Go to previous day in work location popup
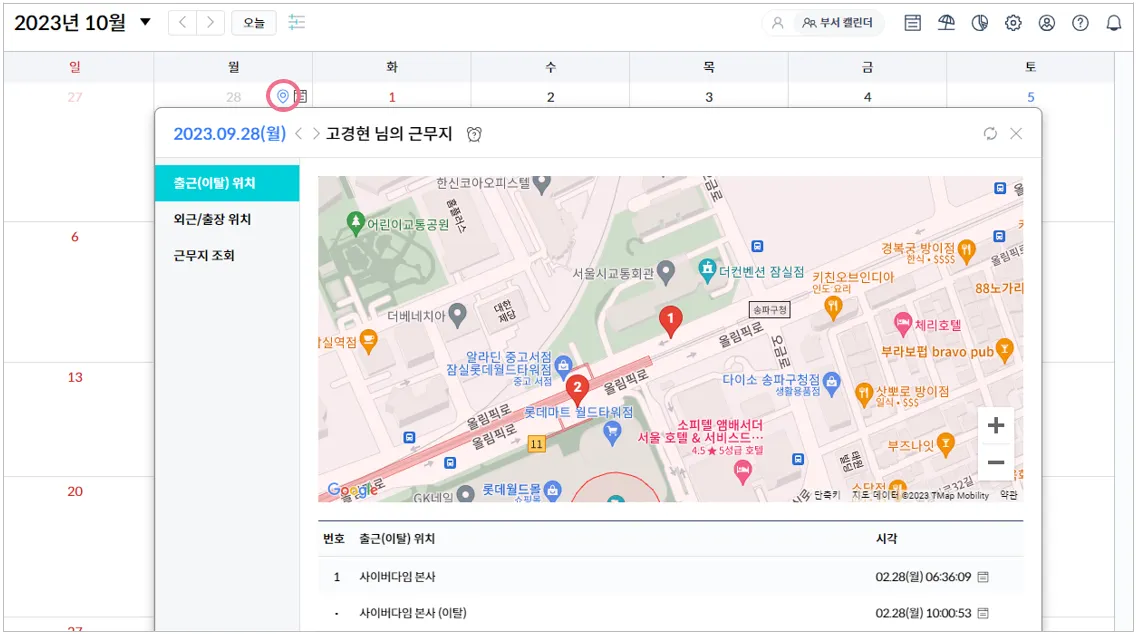Image resolution: width=1139 pixels, height=634 pixels. point(299,134)
